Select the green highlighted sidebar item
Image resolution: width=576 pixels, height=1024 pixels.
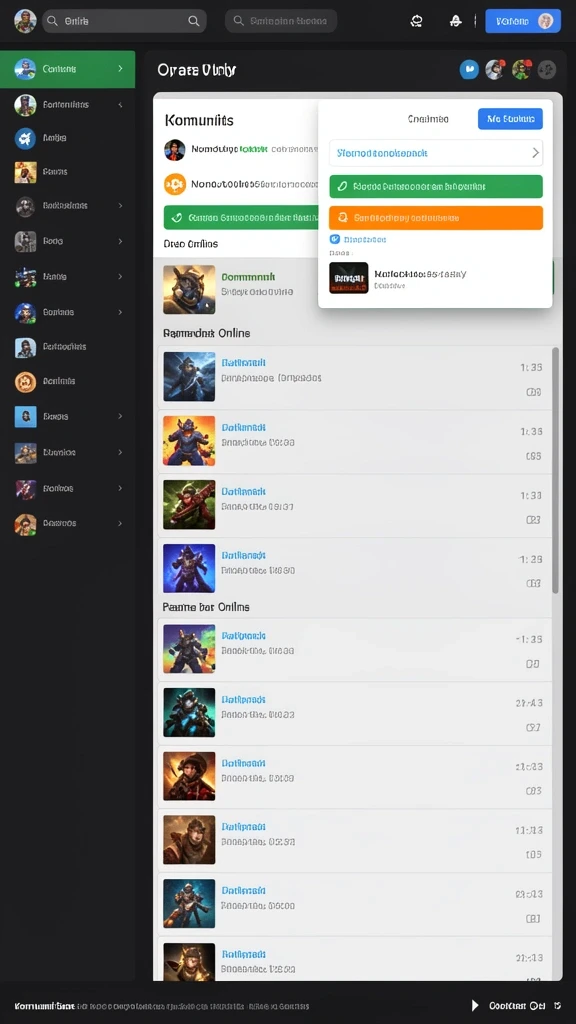pos(67,69)
